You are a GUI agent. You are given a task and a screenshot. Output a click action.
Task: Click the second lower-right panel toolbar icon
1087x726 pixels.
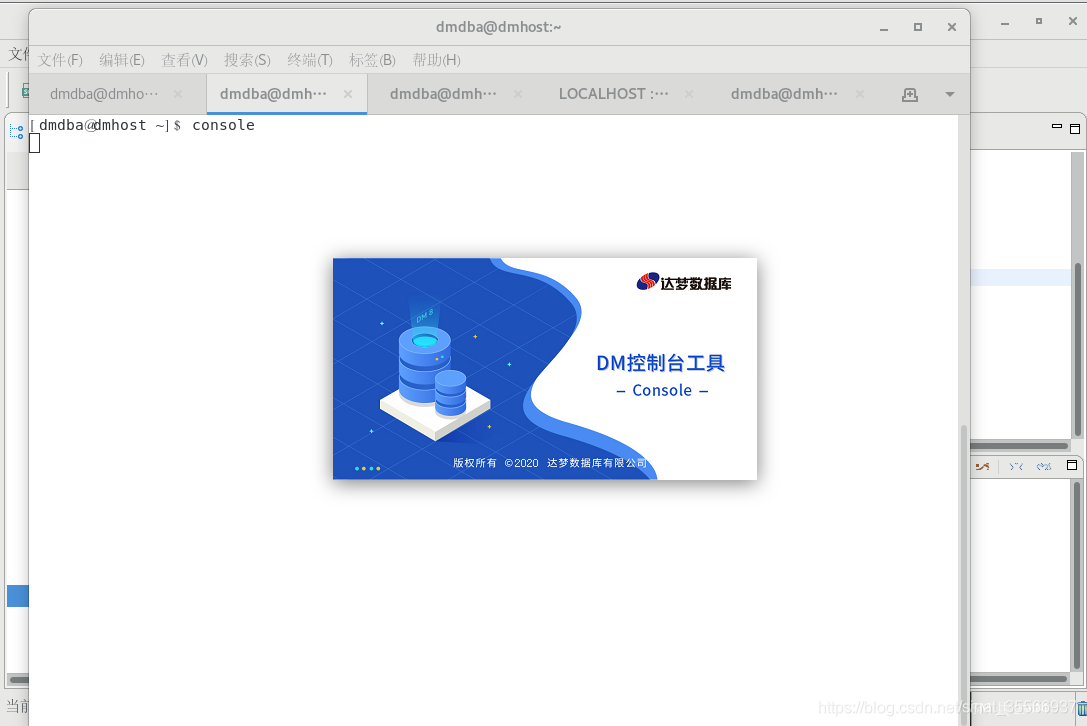pos(1016,467)
